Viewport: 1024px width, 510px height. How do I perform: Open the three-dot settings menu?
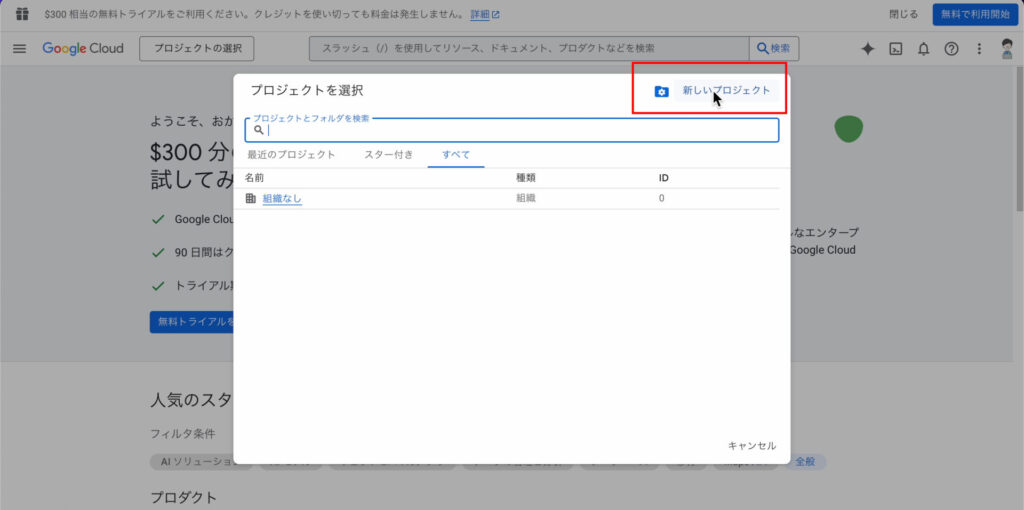pyautogui.click(x=979, y=49)
